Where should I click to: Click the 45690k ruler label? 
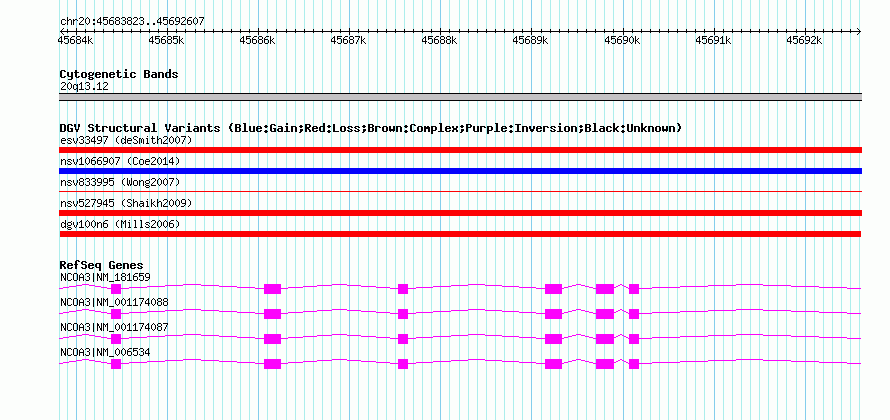click(x=622, y=40)
